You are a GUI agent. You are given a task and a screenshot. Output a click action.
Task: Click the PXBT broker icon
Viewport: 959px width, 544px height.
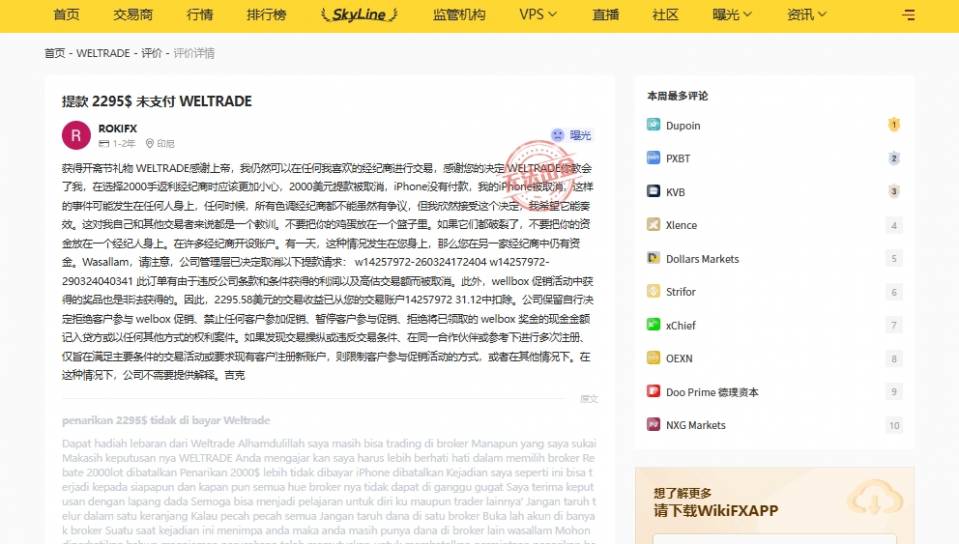pyautogui.click(x=653, y=158)
